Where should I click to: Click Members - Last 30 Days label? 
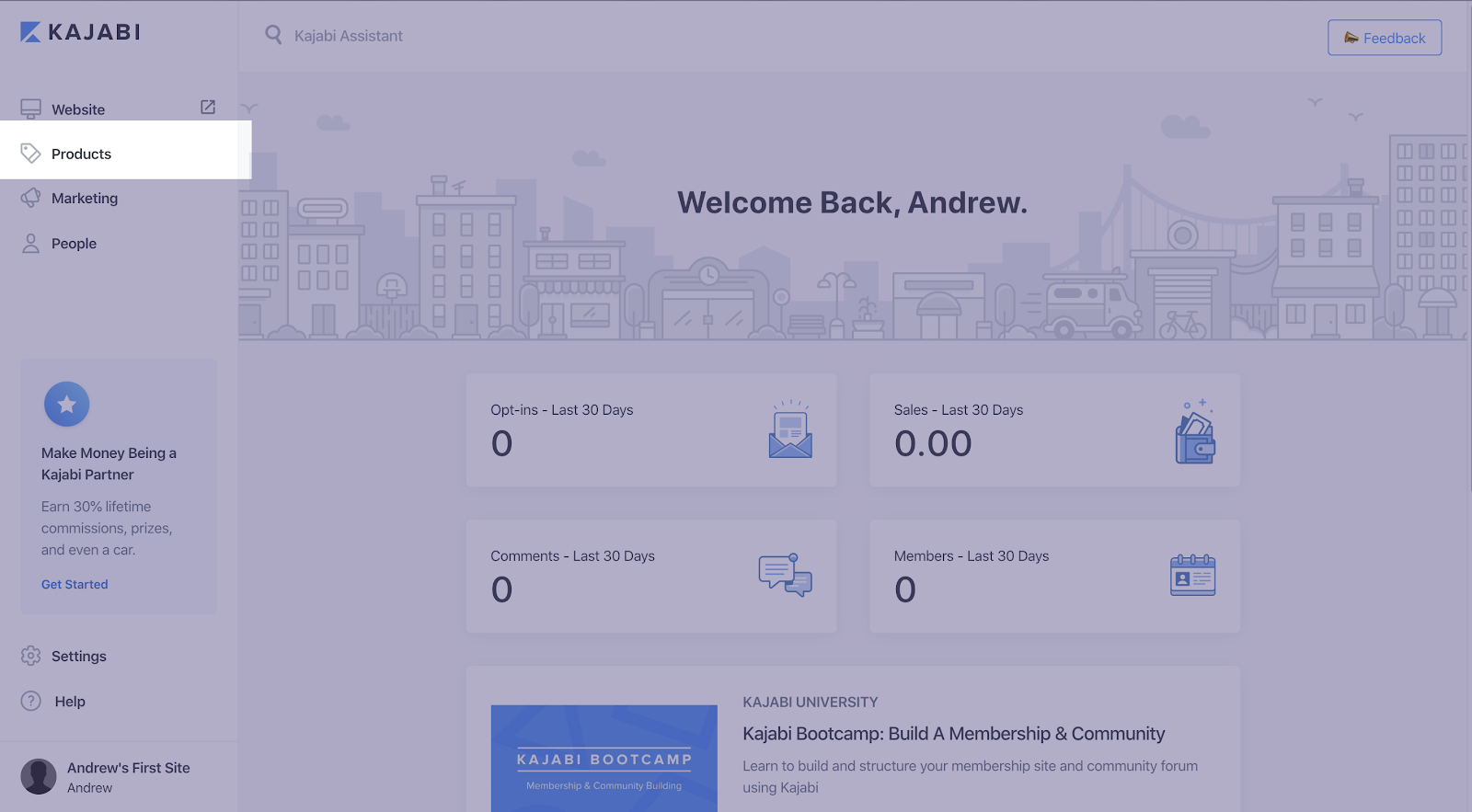(972, 556)
